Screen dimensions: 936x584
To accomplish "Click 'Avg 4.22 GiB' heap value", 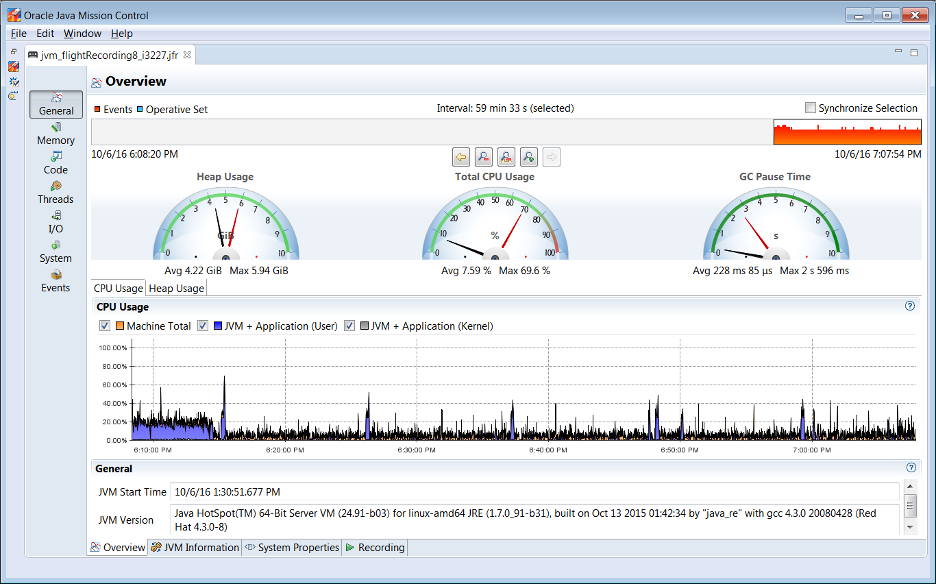I will (193, 271).
